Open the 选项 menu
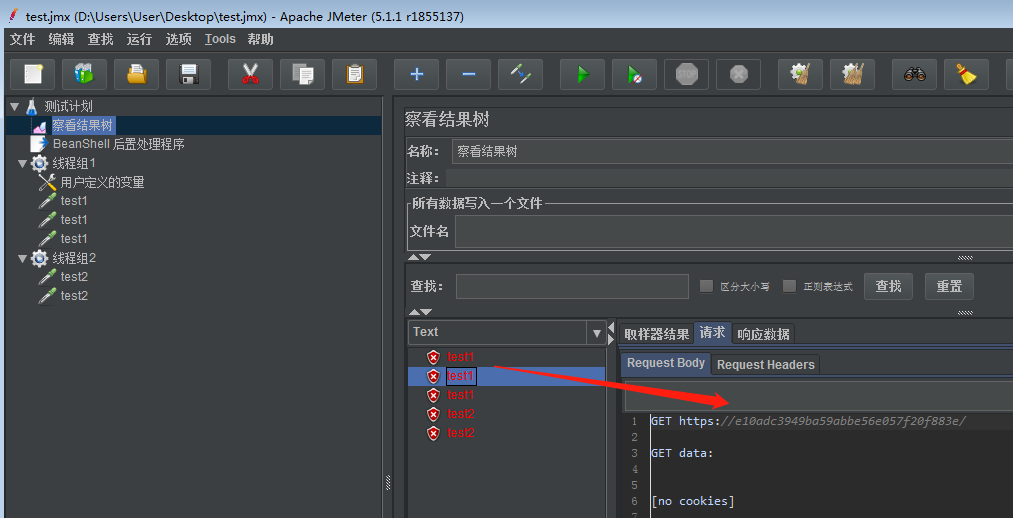 tap(178, 39)
